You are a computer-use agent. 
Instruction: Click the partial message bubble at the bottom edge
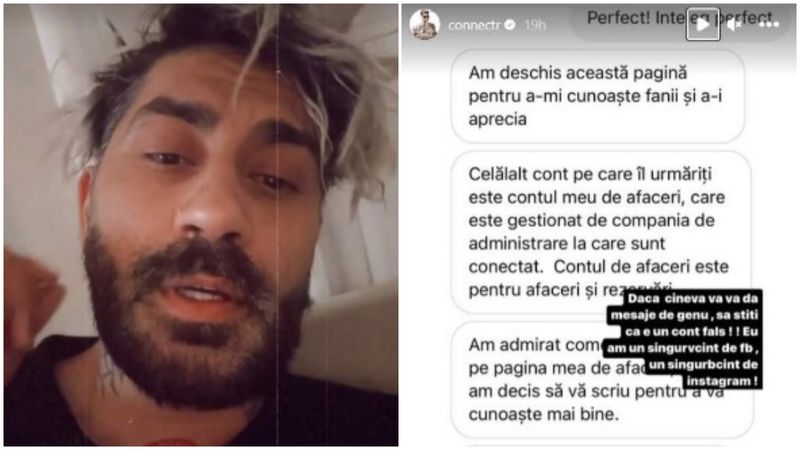point(602,445)
